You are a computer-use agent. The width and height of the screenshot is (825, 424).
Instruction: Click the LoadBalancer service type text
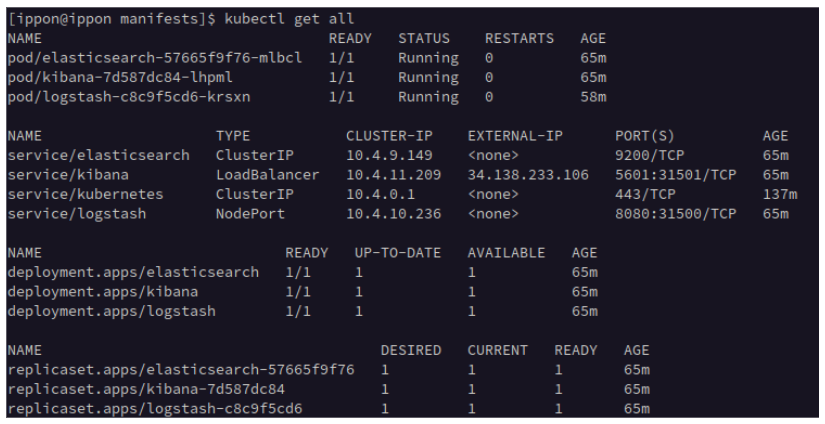[x=267, y=174]
